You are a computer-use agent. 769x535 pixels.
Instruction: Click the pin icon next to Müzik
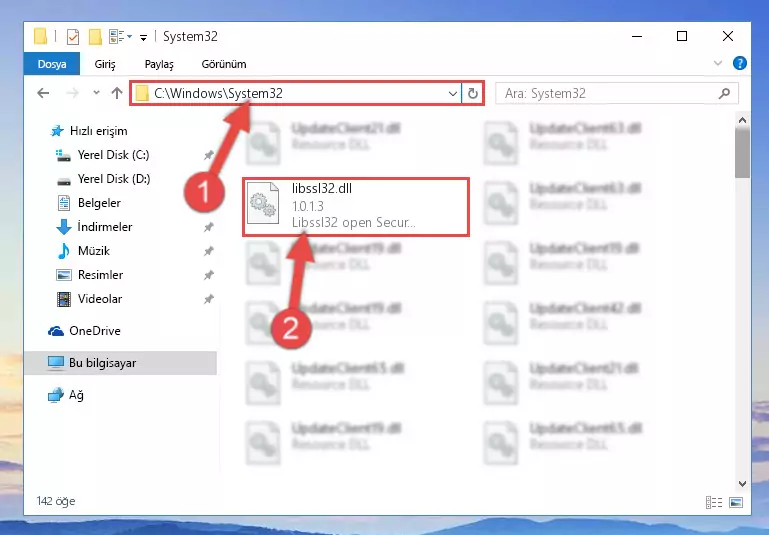pos(208,251)
